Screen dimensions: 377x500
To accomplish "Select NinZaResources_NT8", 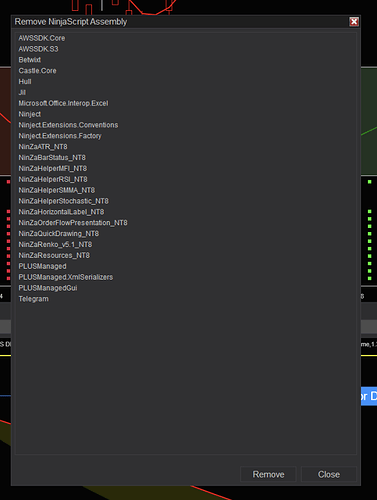I will 54,255.
